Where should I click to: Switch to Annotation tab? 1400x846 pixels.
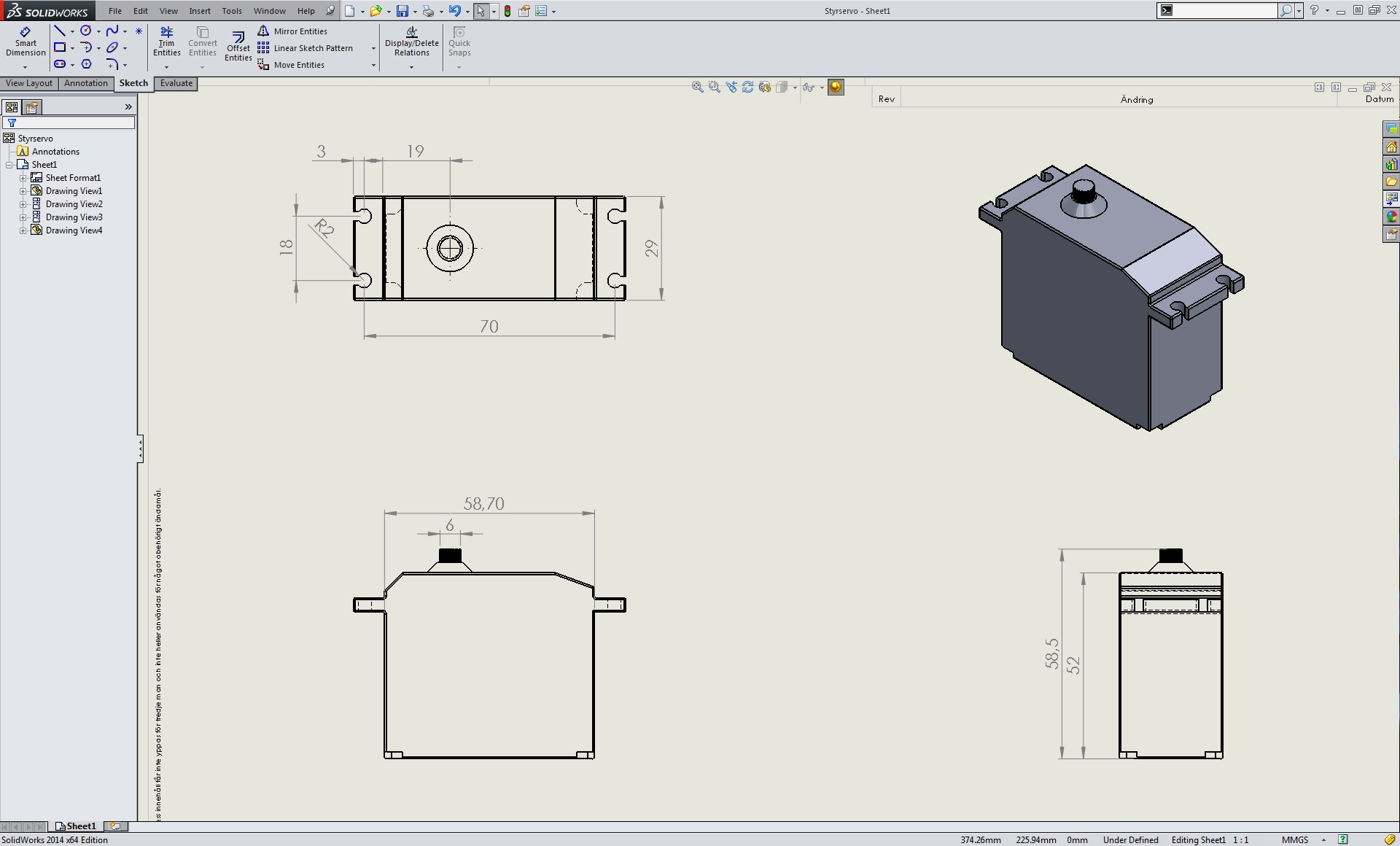pyautogui.click(x=86, y=83)
